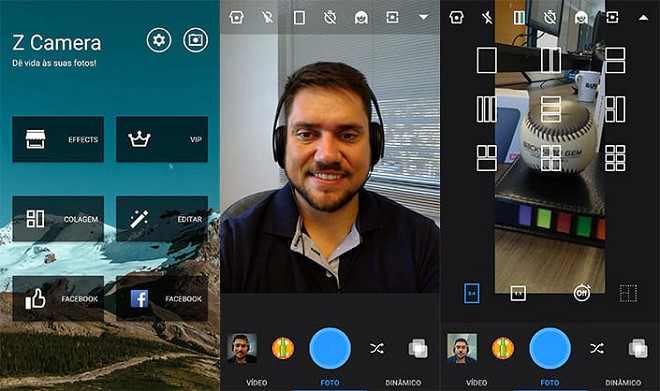Tap the blue shutter button on baseball screen
Viewport: 660px width, 391px height.
coord(550,348)
